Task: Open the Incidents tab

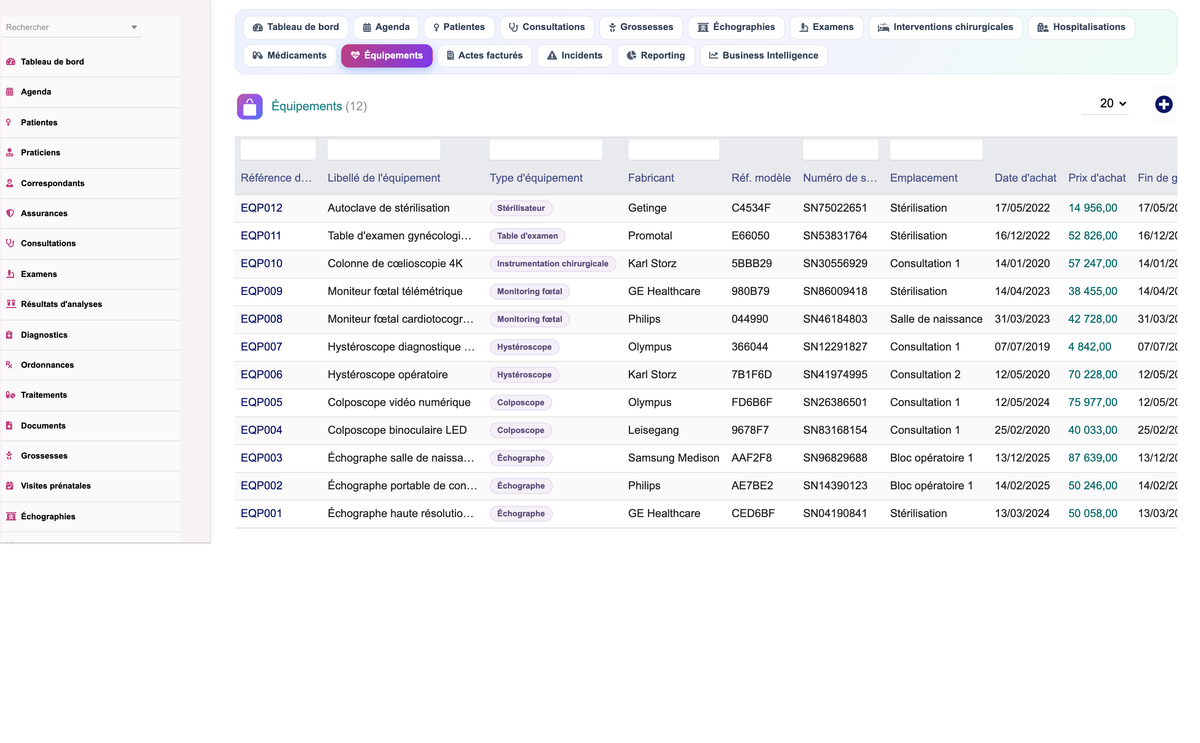Action: tap(575, 55)
